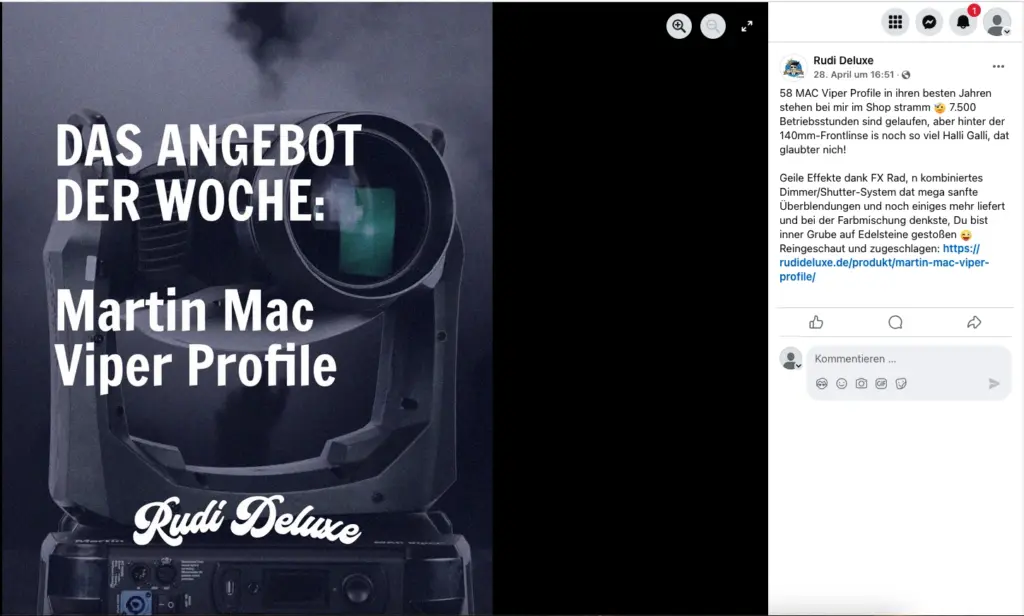1024x616 pixels.
Task: Open post options three-dot menu
Action: (x=997, y=67)
